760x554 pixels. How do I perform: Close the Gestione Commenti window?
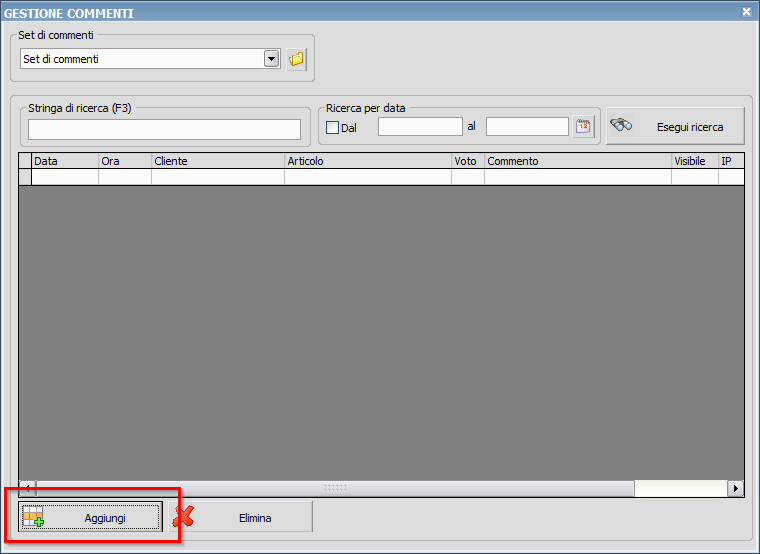pos(746,11)
